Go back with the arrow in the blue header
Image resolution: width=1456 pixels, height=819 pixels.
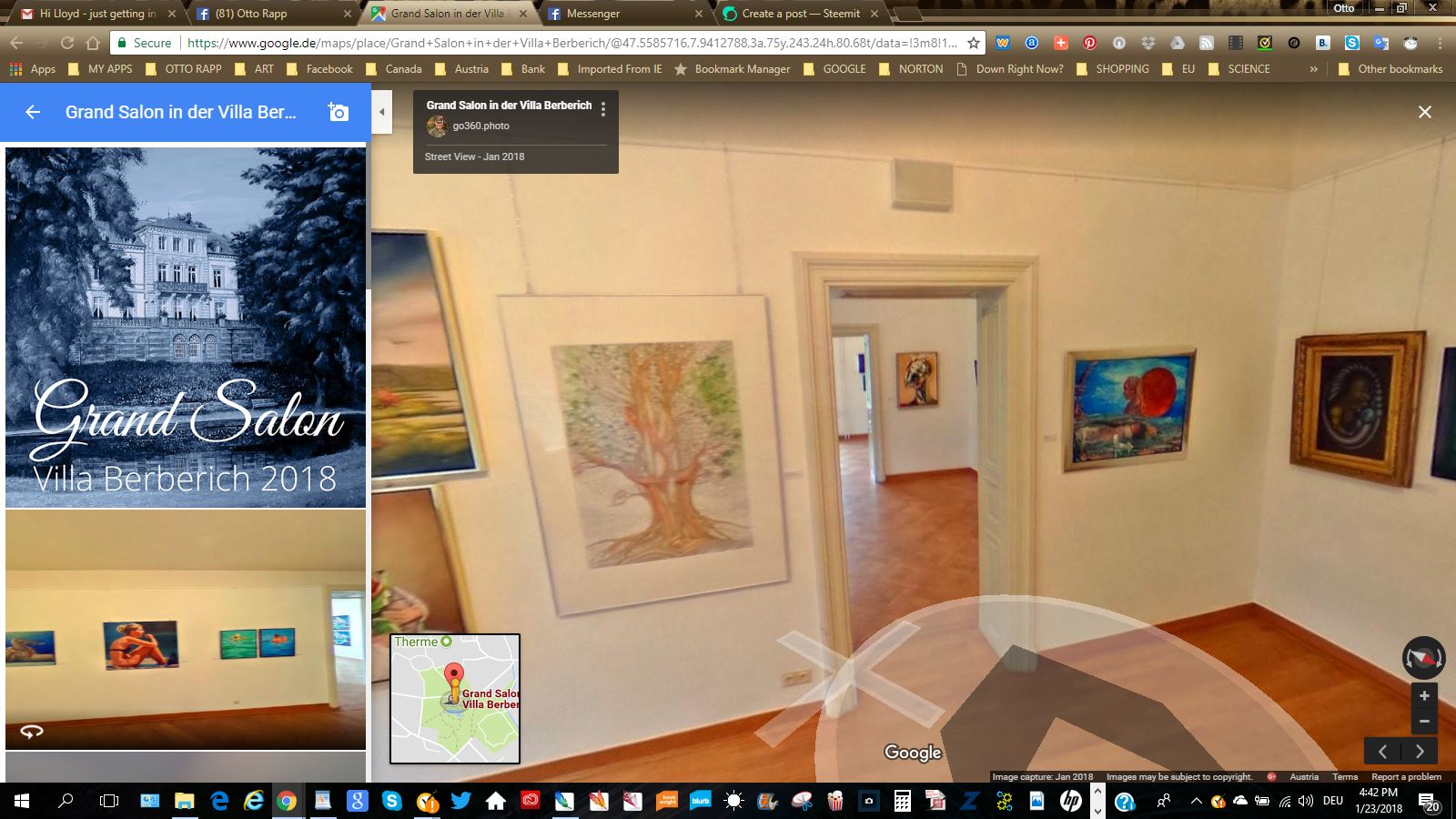click(33, 112)
